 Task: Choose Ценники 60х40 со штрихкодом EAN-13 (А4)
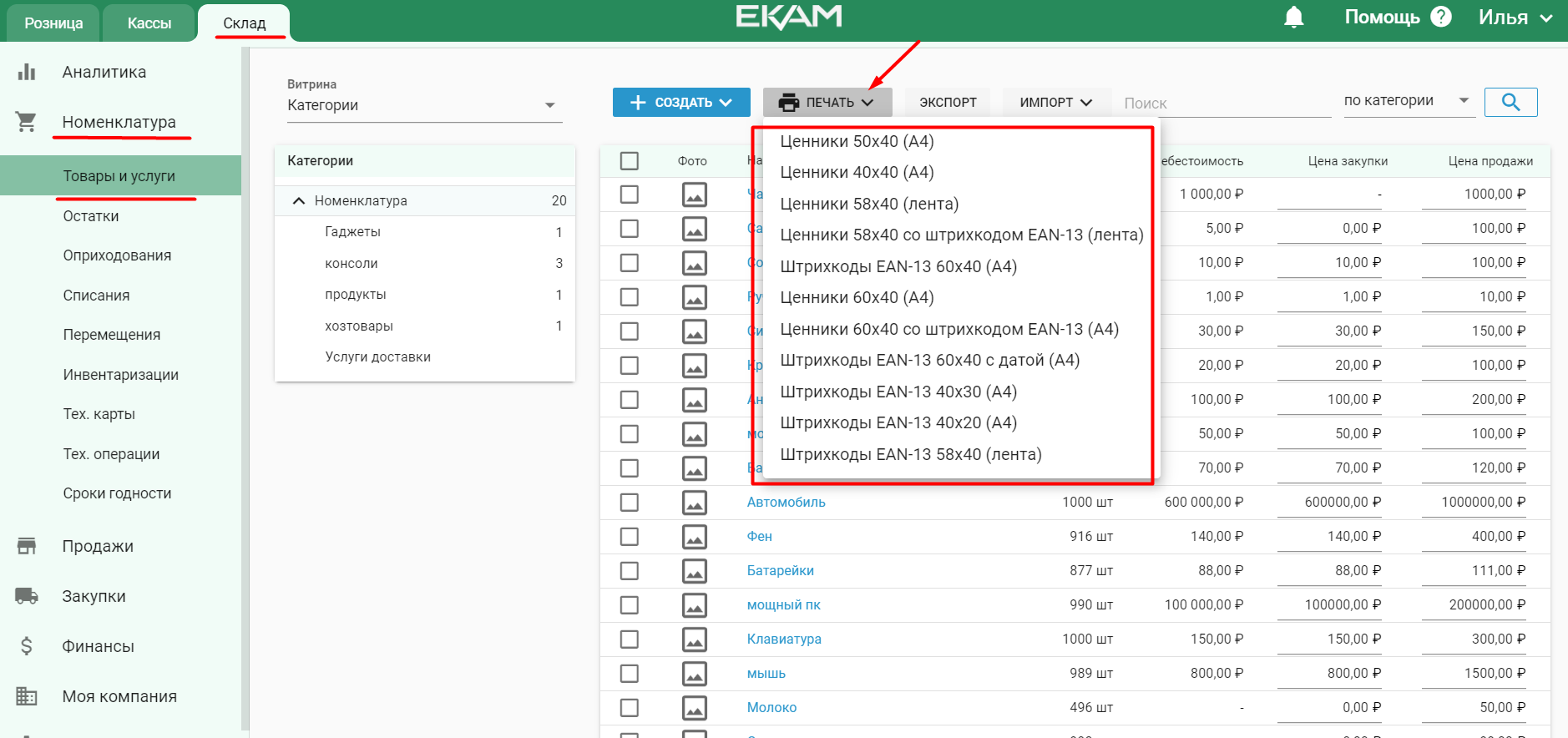(x=949, y=329)
